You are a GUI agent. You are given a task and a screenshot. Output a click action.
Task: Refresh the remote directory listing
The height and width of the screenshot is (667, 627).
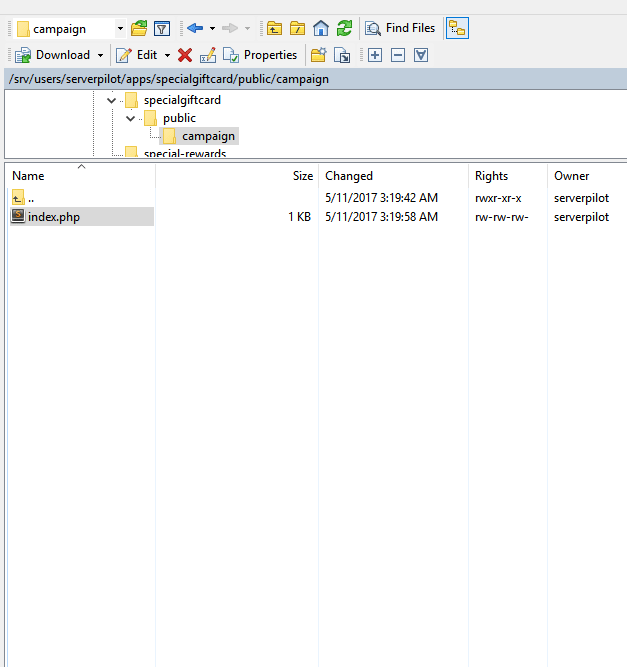point(344,29)
